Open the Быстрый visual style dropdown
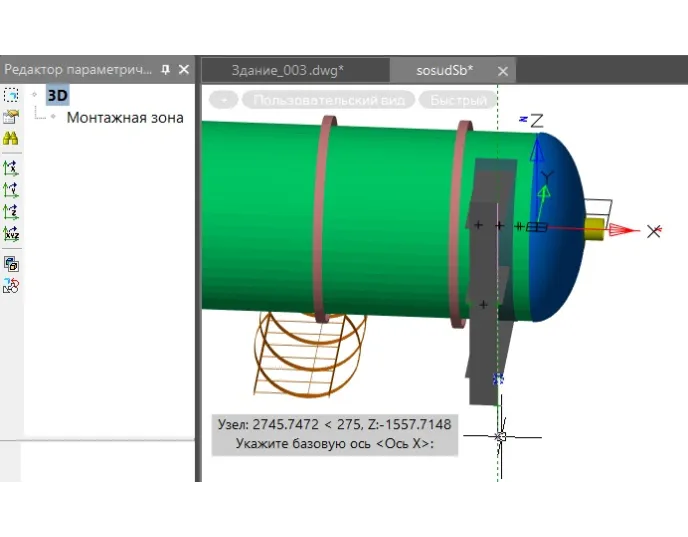Image resolution: width=688 pixels, height=537 pixels. (x=458, y=100)
